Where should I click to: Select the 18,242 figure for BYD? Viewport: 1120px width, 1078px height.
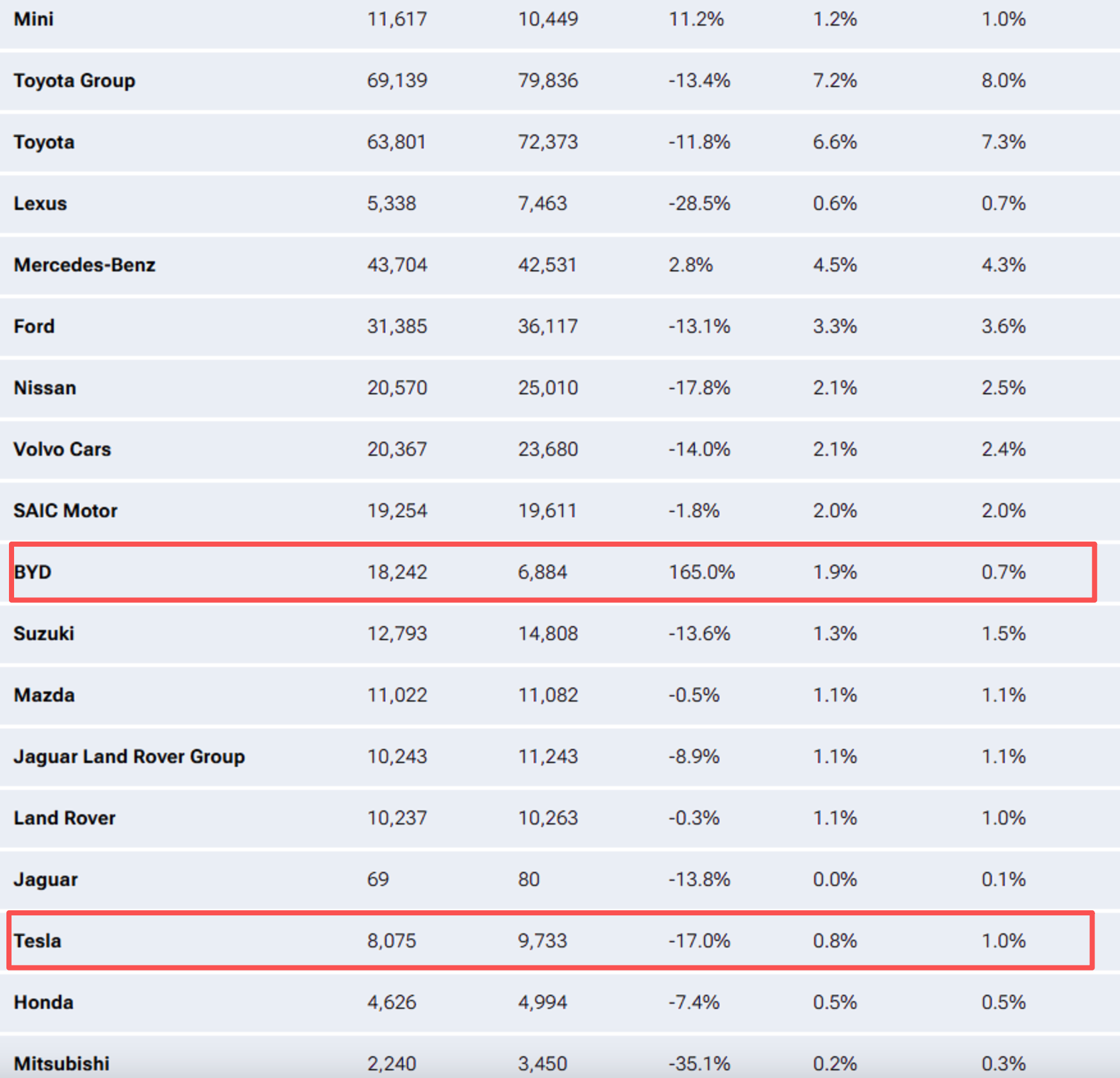(397, 572)
